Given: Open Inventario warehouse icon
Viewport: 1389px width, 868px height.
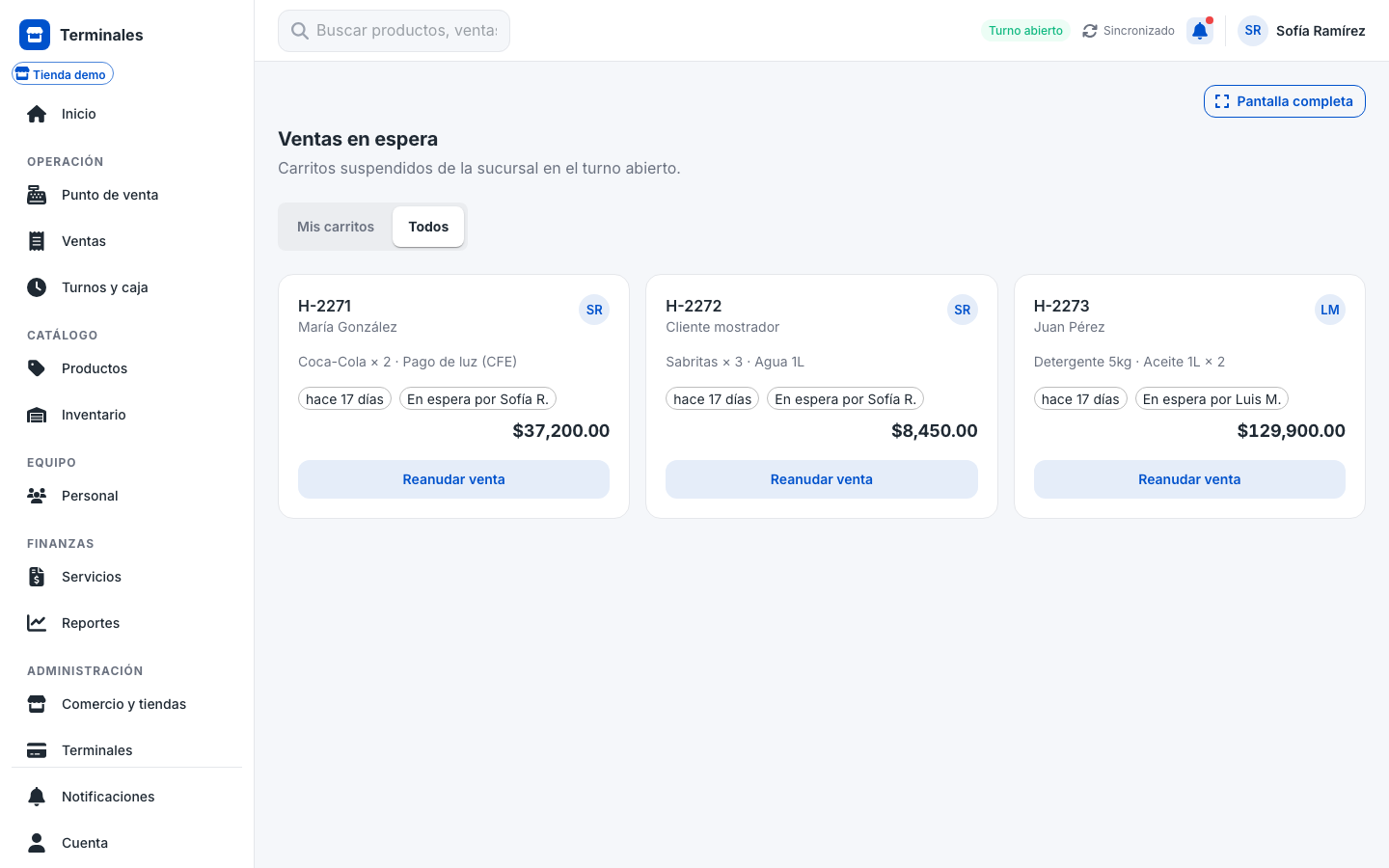Looking at the screenshot, I should (x=37, y=415).
